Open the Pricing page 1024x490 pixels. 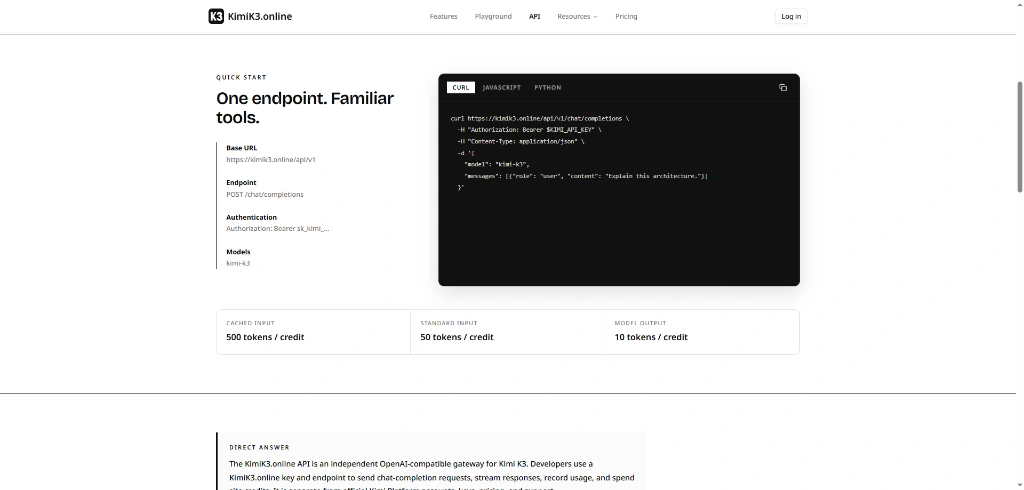[x=626, y=16]
